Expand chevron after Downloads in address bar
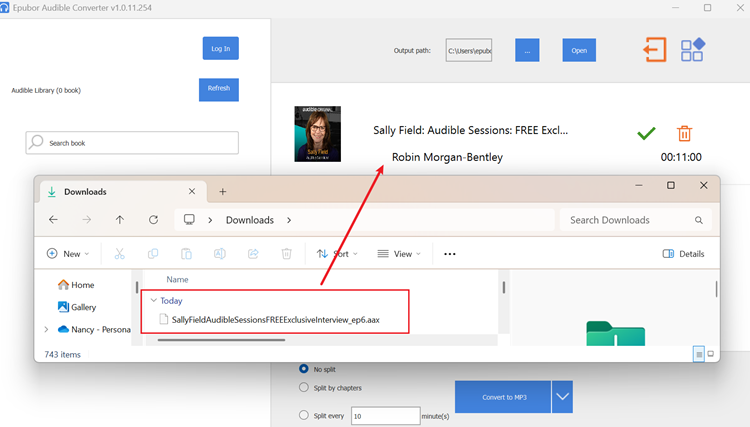This screenshot has height=427, width=750. click(289, 220)
